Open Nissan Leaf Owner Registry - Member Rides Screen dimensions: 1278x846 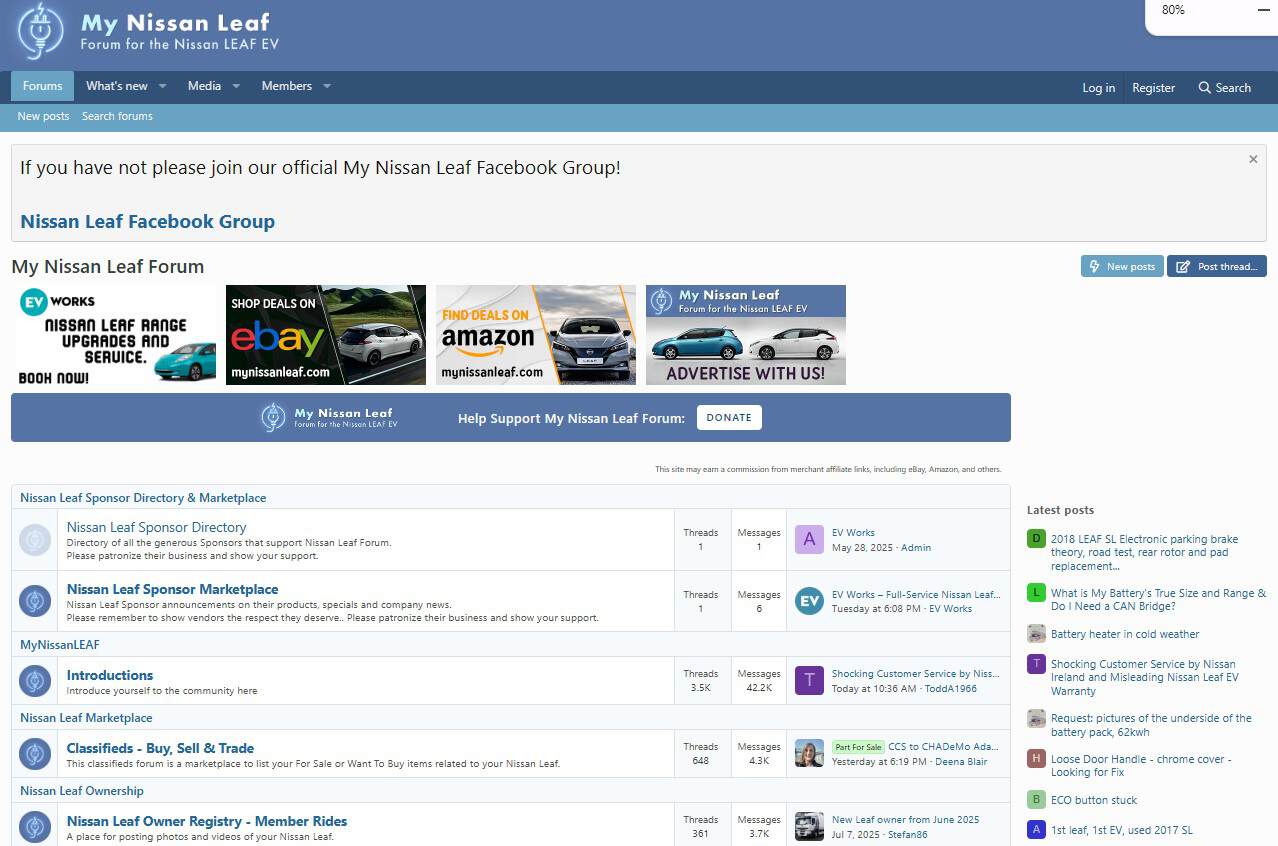coord(207,821)
